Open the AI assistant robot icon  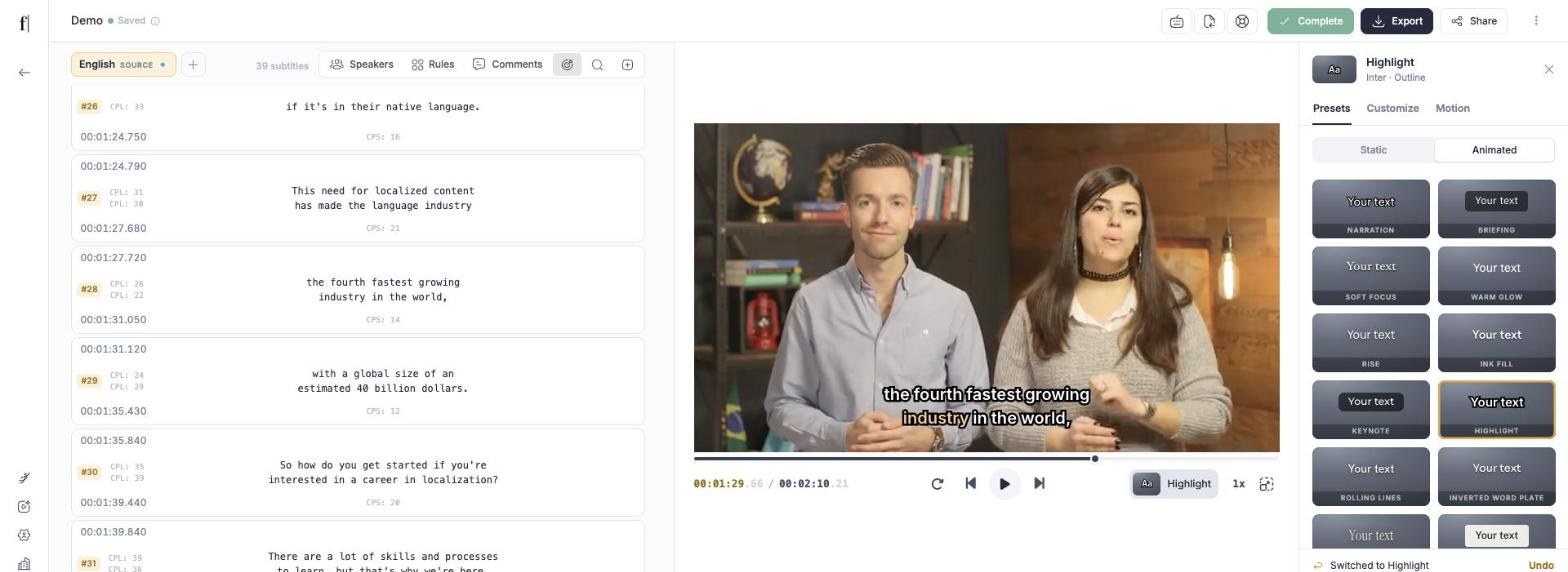tap(1177, 21)
